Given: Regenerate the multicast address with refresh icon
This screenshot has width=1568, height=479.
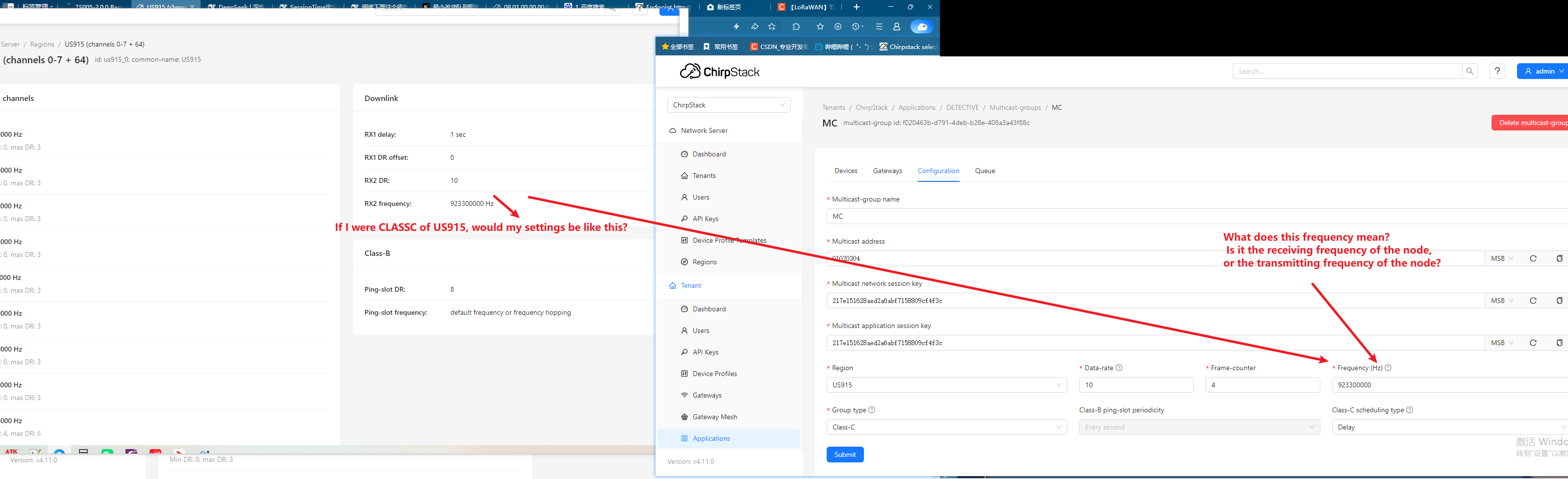Looking at the screenshot, I should pos(1533,259).
